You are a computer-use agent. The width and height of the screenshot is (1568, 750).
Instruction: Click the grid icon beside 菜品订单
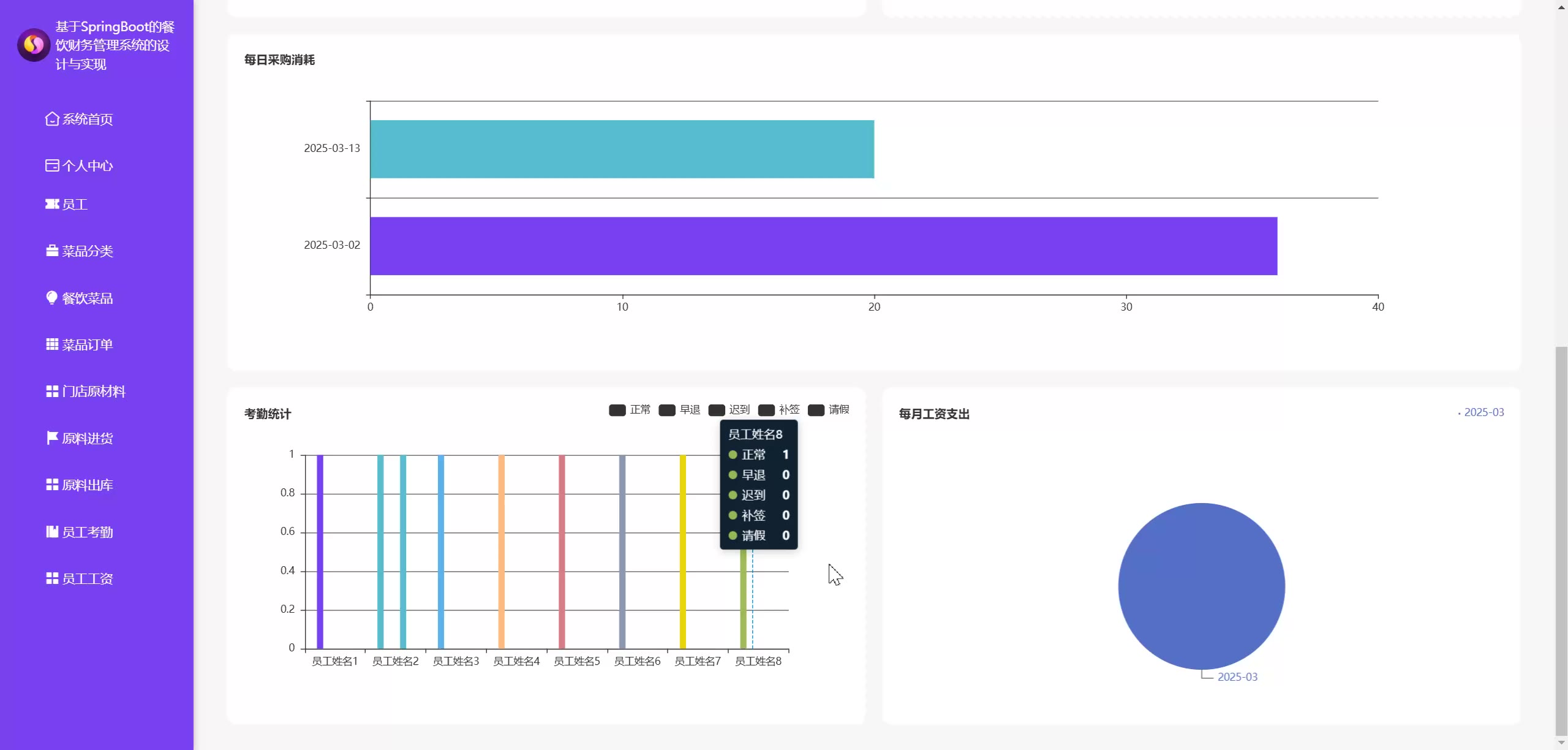tap(52, 344)
